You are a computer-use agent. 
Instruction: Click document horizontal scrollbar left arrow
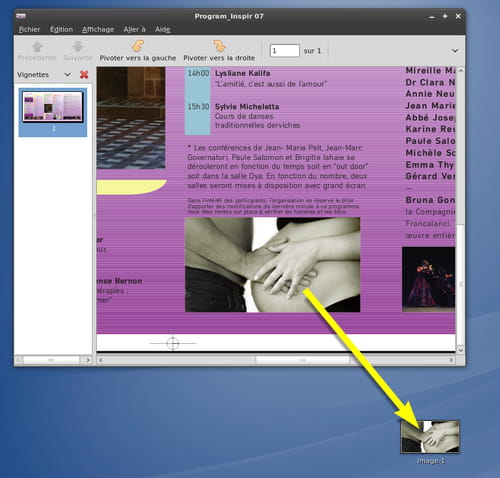coord(100,360)
